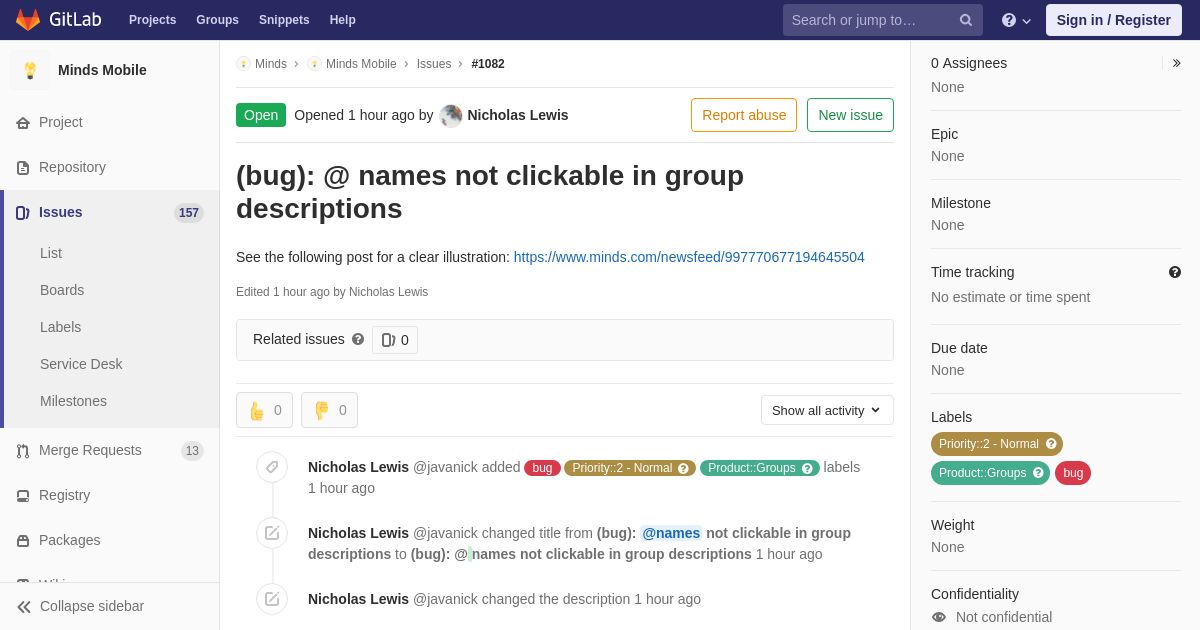Click the Repository file icon
Image resolution: width=1200 pixels, height=630 pixels.
(23, 168)
